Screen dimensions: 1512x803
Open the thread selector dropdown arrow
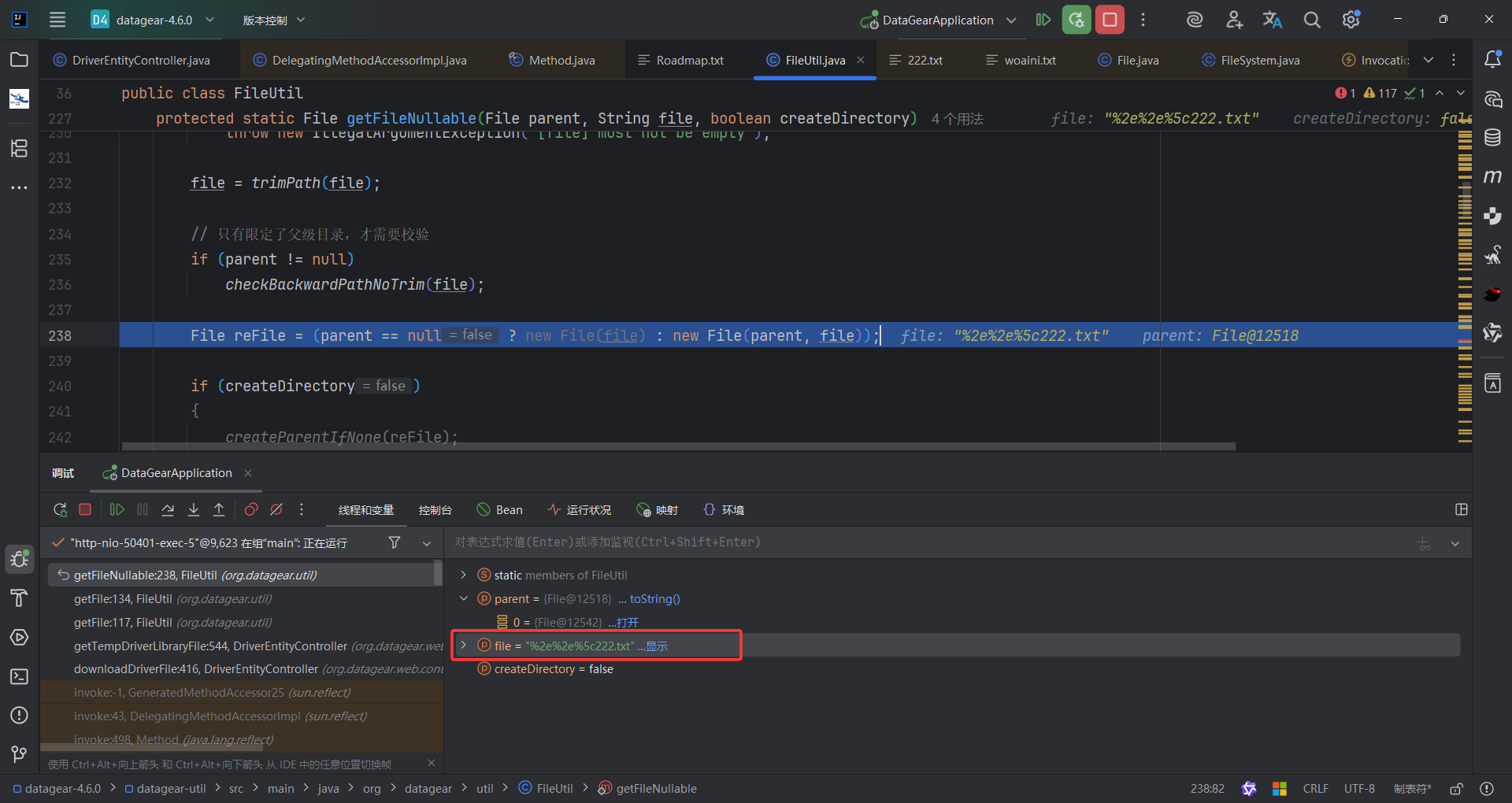tap(427, 543)
